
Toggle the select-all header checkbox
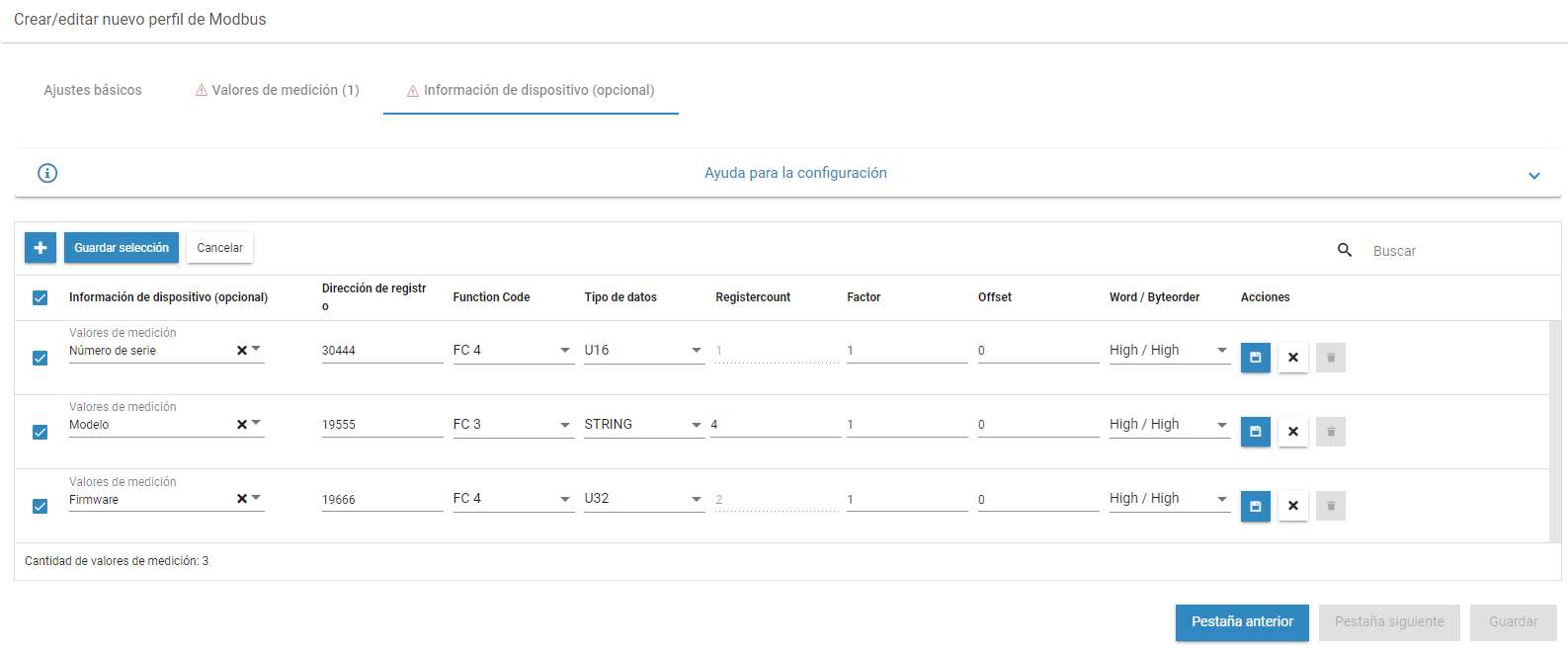[41, 297]
